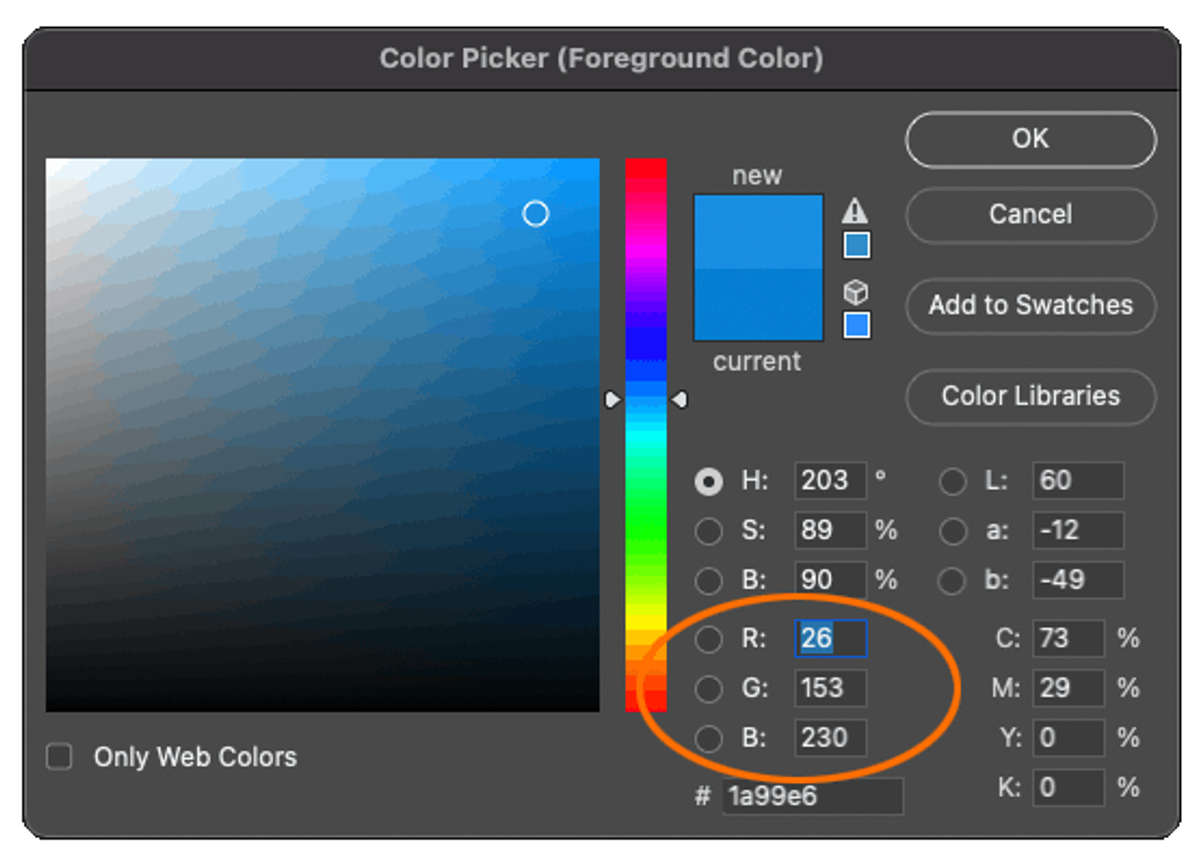The height and width of the screenshot is (863, 1200).
Task: Select the H hue radio button
Action: pos(709,481)
